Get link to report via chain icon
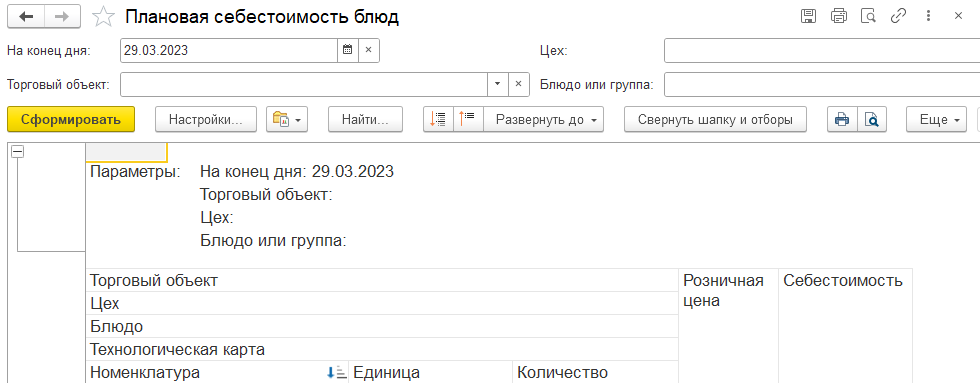 tap(898, 16)
